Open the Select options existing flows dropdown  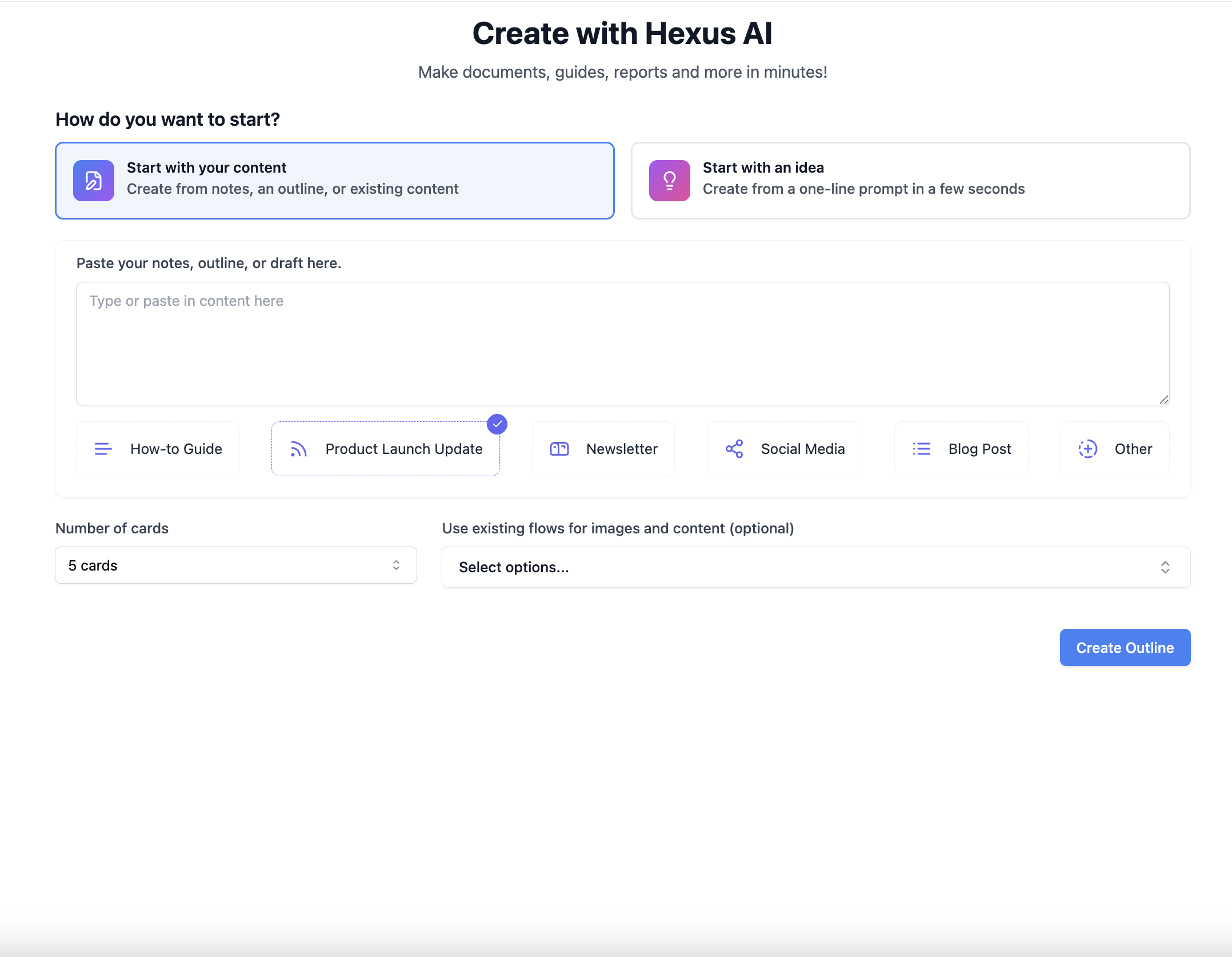(816, 567)
